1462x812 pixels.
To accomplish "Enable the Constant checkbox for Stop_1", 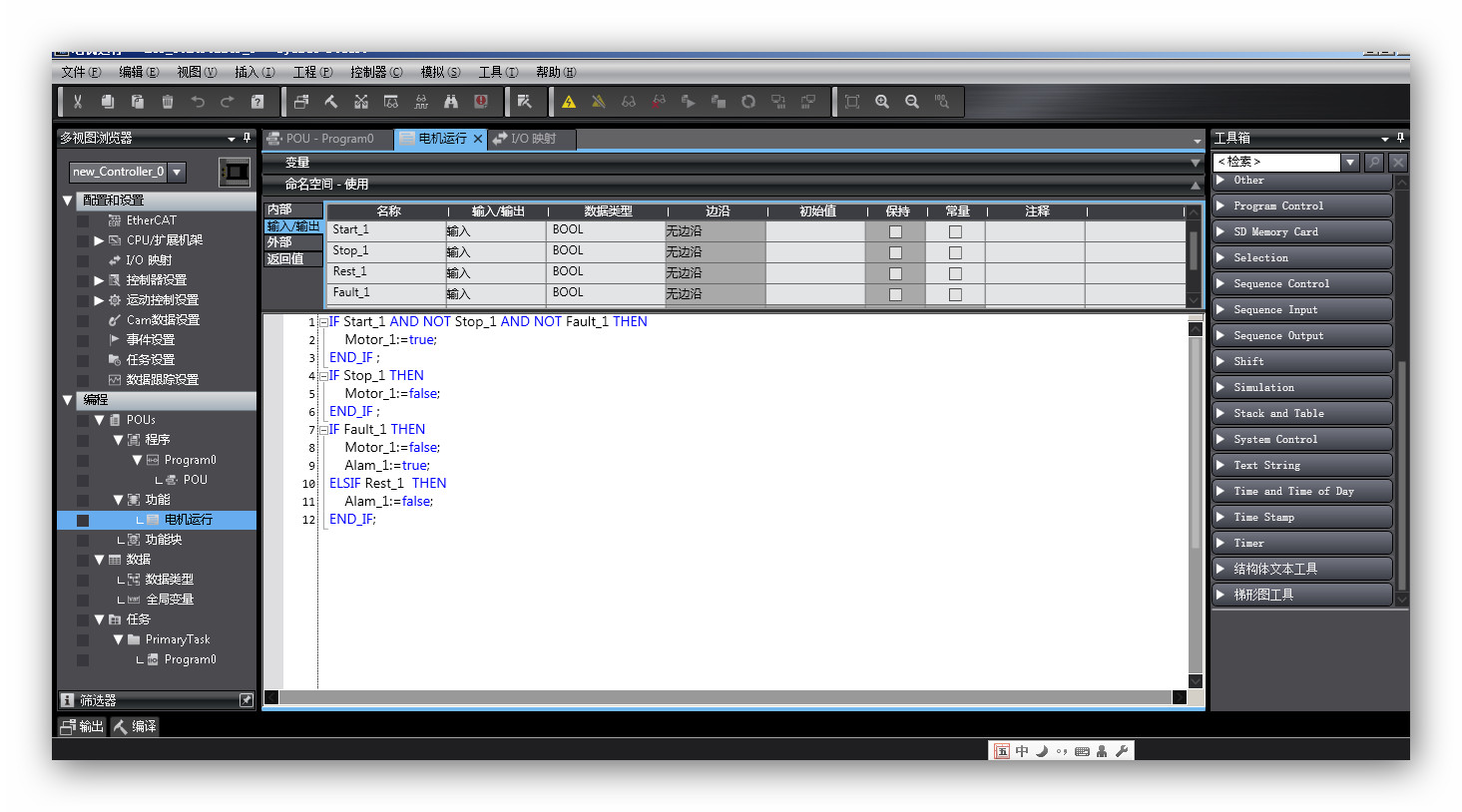I will [x=955, y=252].
